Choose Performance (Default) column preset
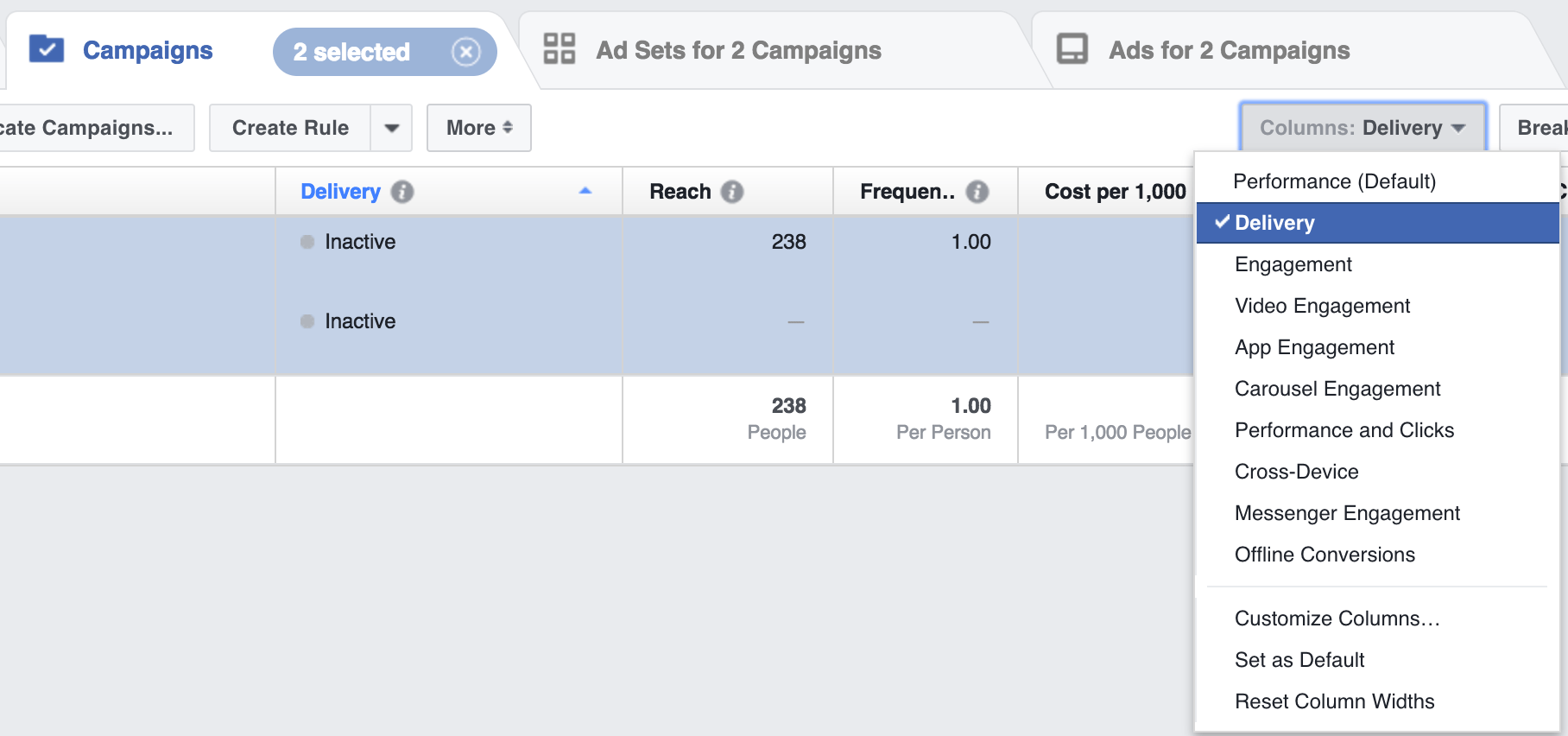Screen dimensions: 1568x736 coord(1378,181)
